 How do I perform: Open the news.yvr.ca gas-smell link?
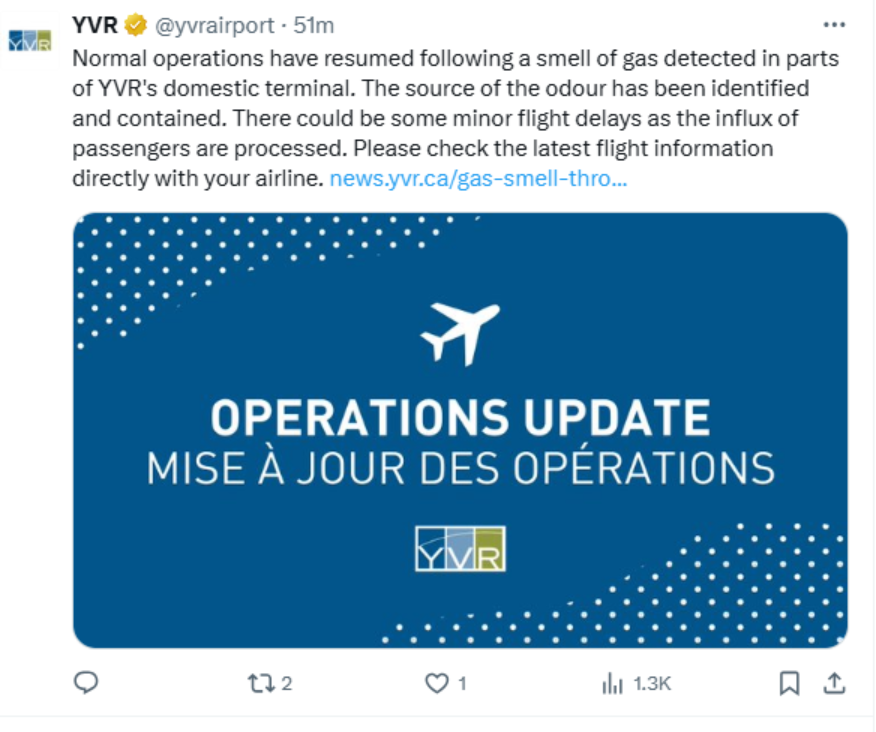[x=478, y=180]
